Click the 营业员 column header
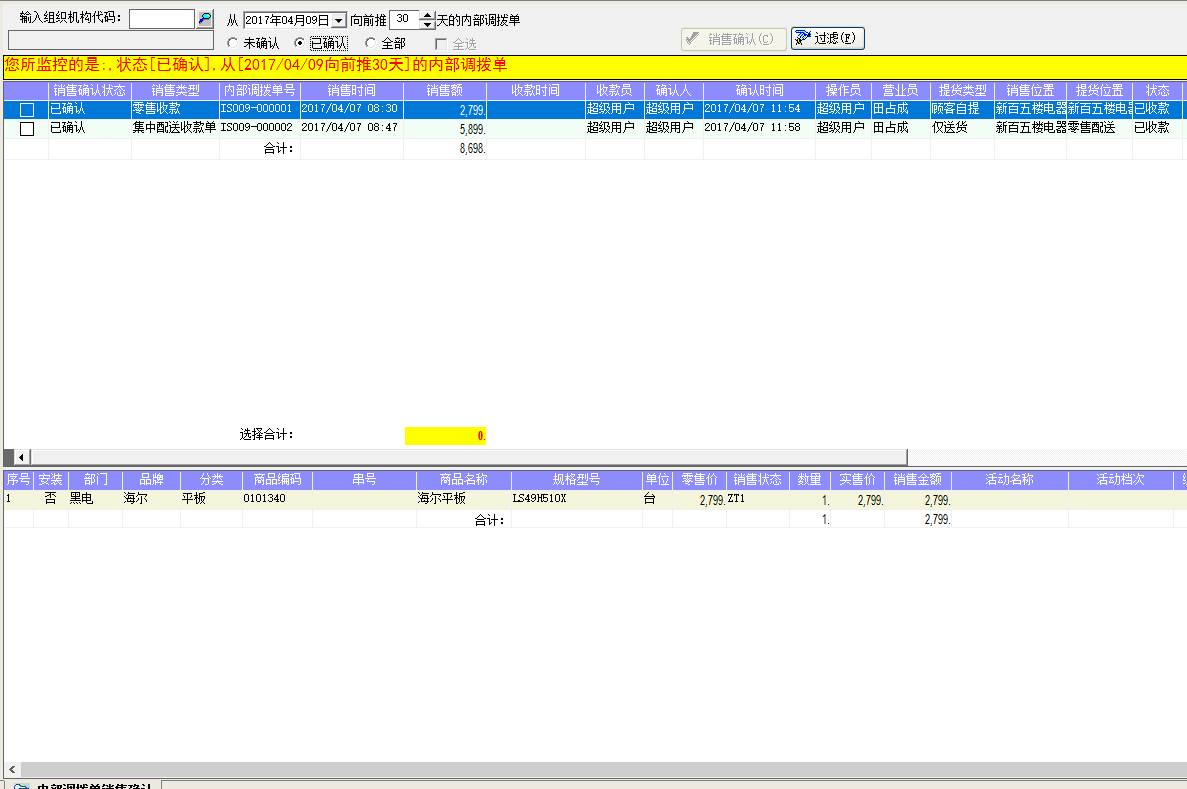1187x789 pixels. click(x=900, y=90)
